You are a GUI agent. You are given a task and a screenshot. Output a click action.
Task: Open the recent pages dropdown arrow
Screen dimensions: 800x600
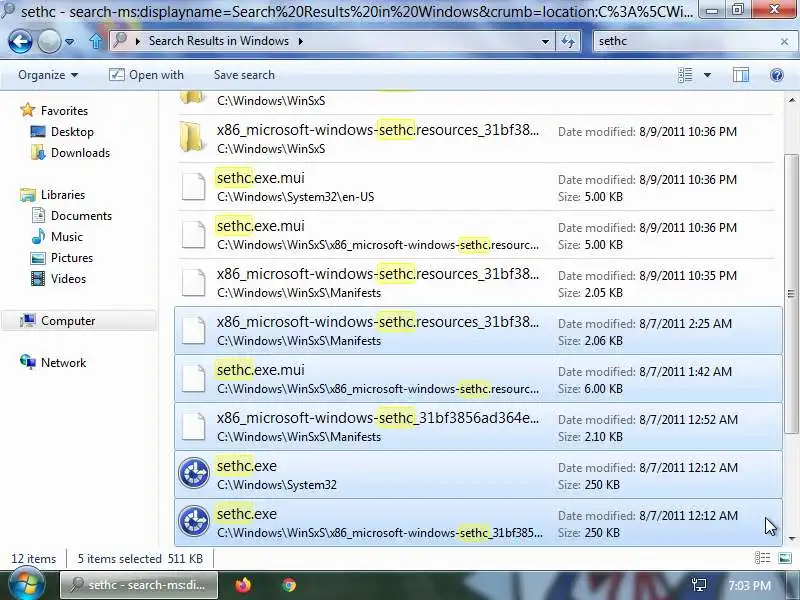click(70, 42)
